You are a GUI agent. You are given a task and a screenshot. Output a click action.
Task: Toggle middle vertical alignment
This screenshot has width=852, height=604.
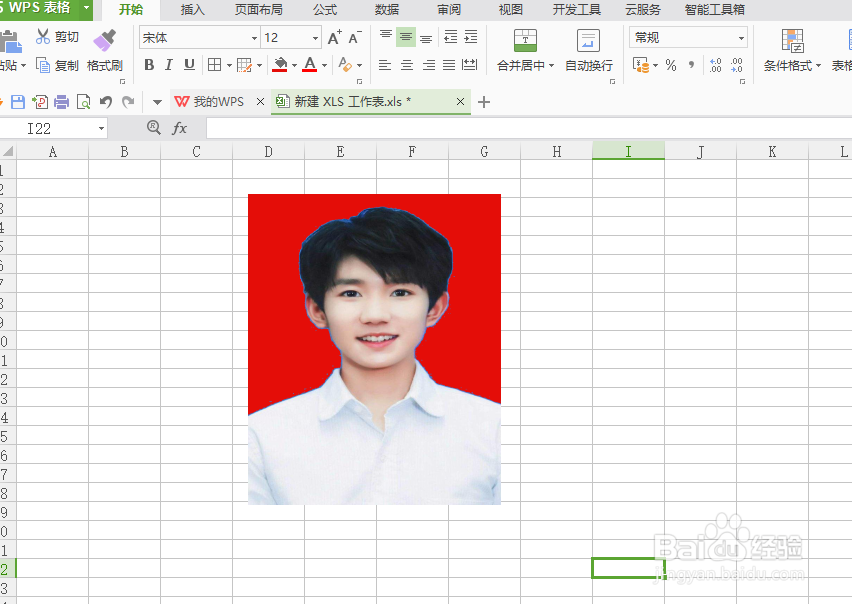point(406,37)
